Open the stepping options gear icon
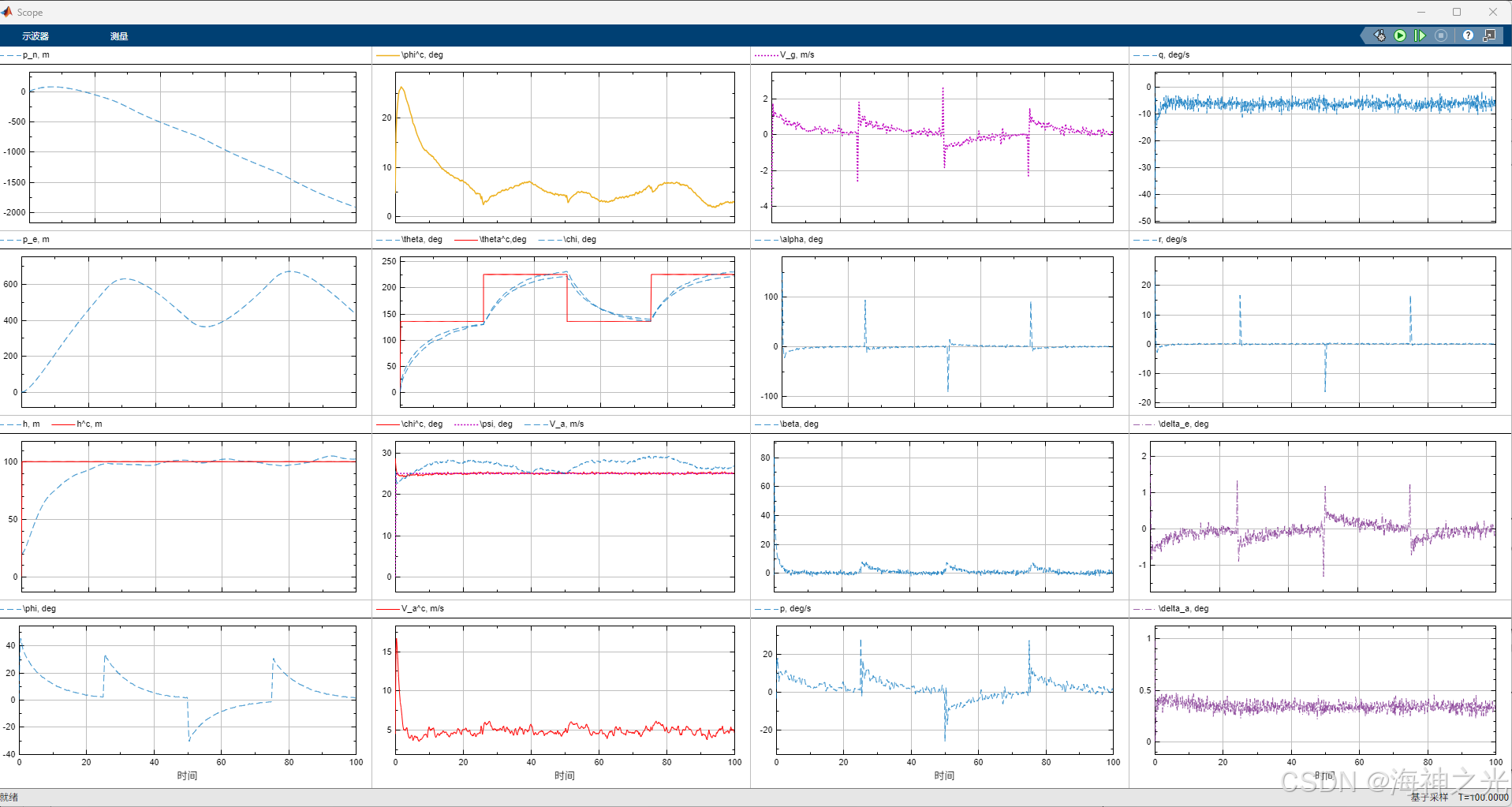Viewport: 1512px width, 807px height. 1379,35
